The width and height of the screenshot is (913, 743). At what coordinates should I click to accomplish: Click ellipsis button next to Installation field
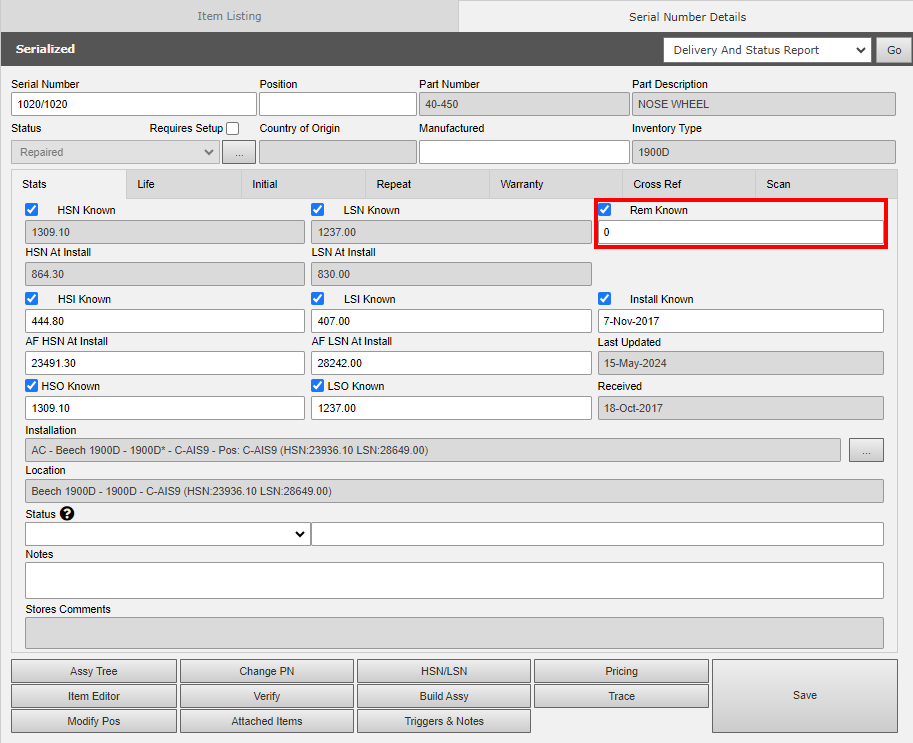866,450
